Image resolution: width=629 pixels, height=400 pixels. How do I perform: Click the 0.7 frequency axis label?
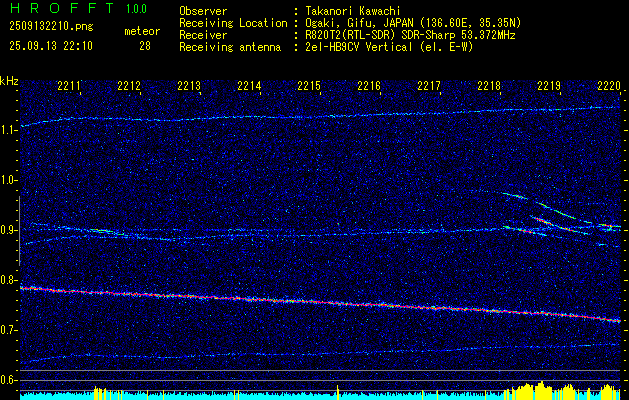coord(7,330)
